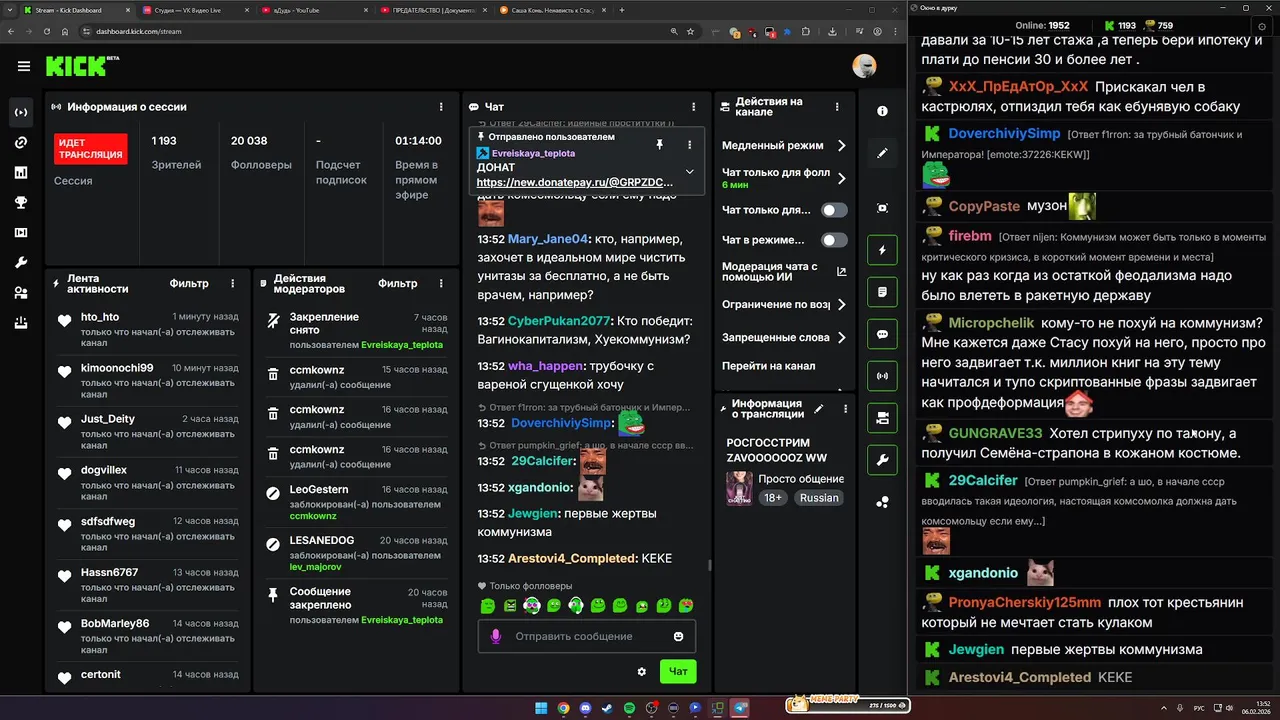Screen dimensions: 1280x720
Task: Open the donatepay link in pinned message
Action: (x=575, y=183)
